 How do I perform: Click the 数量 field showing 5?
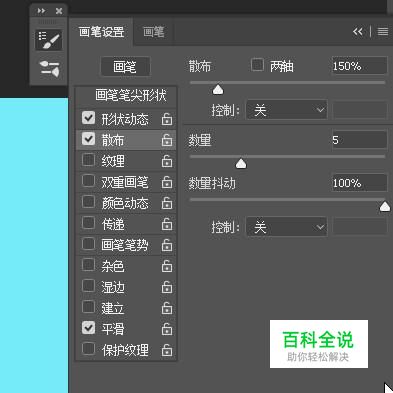click(359, 140)
